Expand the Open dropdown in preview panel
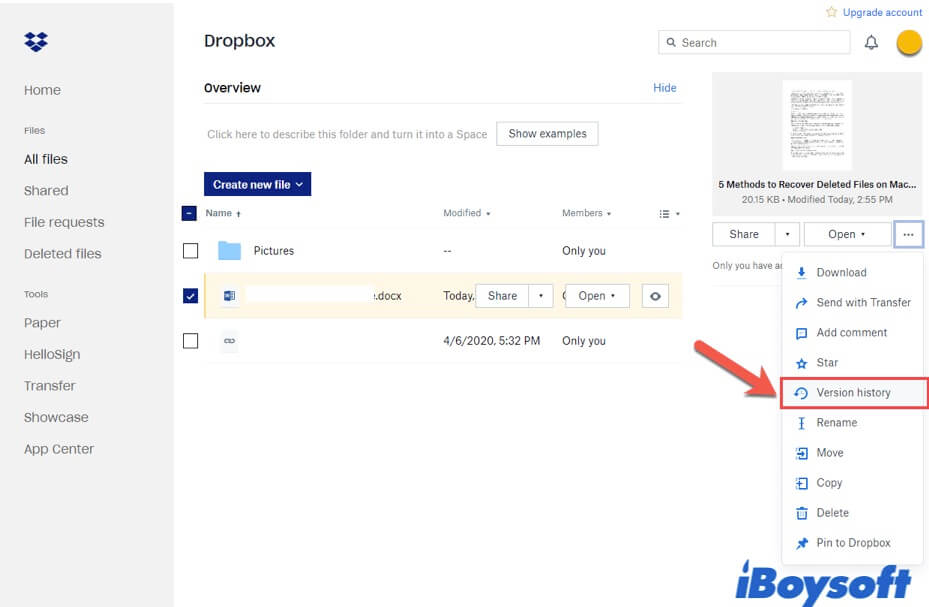Image resolution: width=929 pixels, height=607 pixels. [847, 234]
